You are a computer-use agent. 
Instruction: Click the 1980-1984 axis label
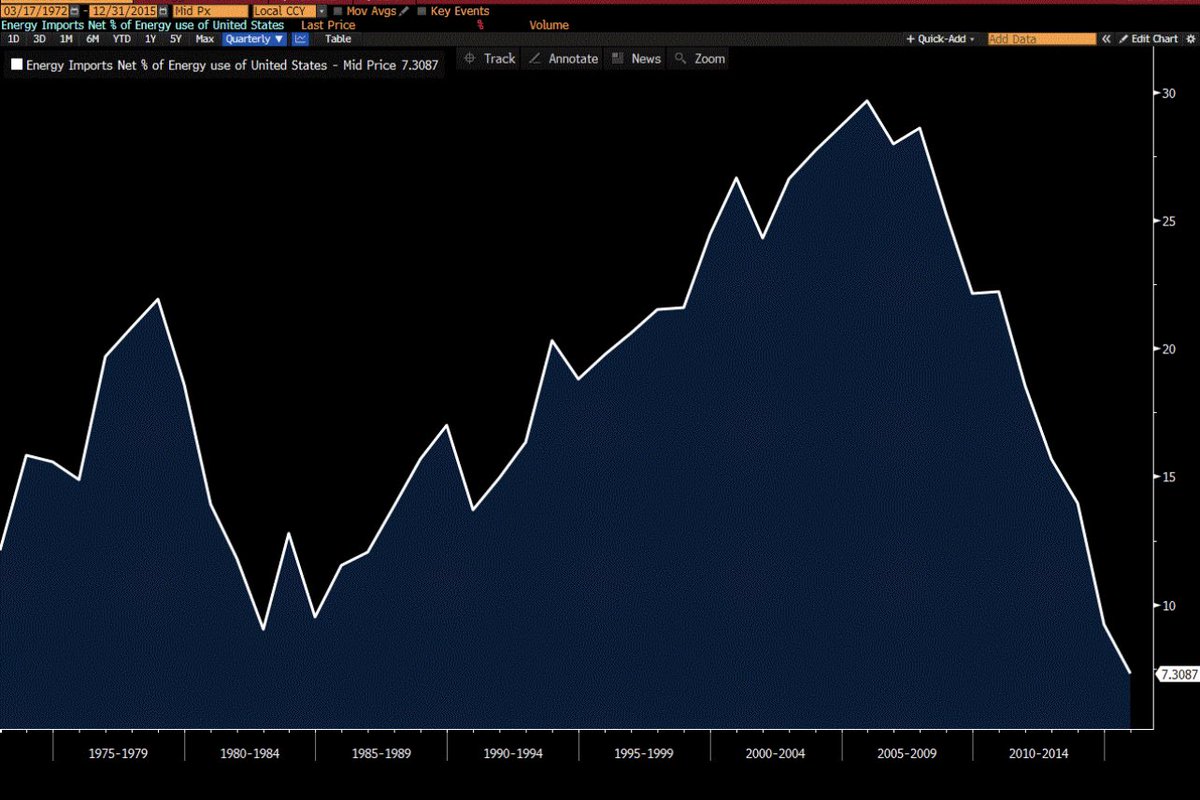[x=250, y=752]
